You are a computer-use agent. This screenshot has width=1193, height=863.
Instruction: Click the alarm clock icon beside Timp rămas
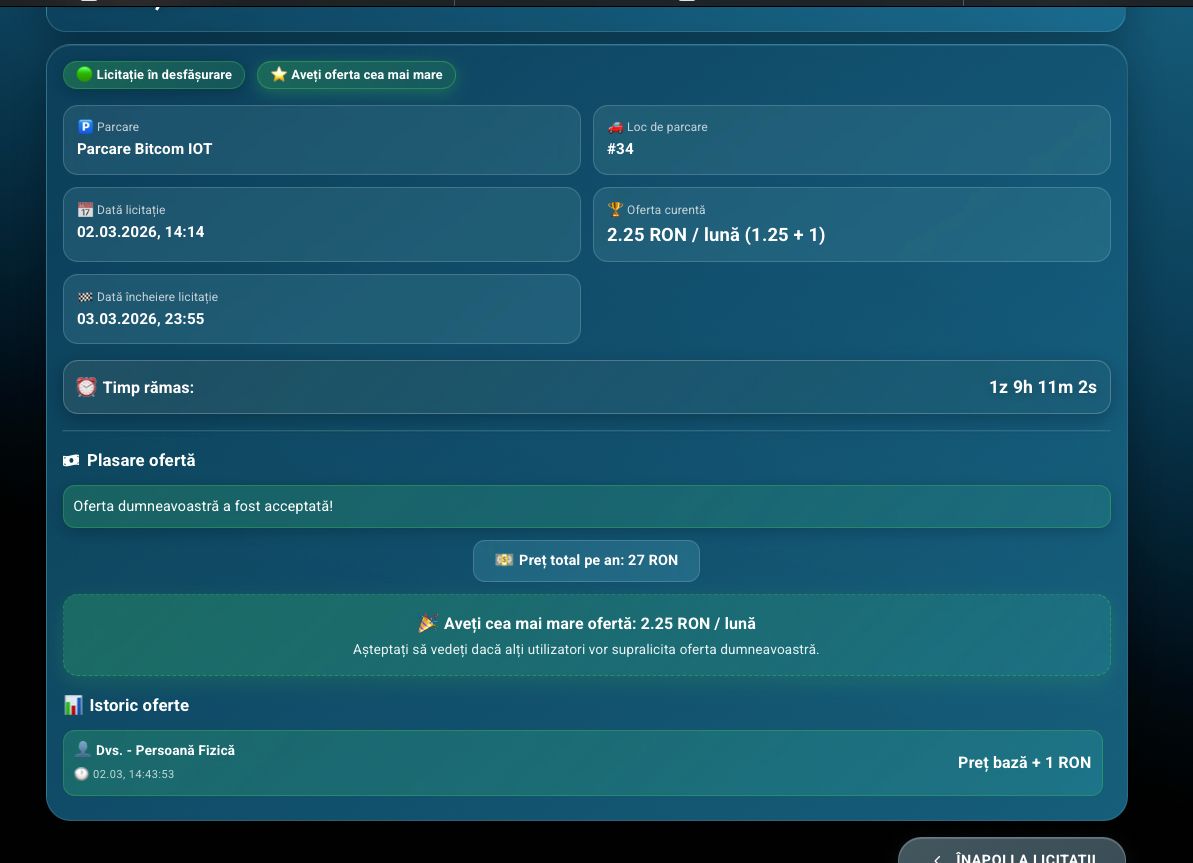87,387
